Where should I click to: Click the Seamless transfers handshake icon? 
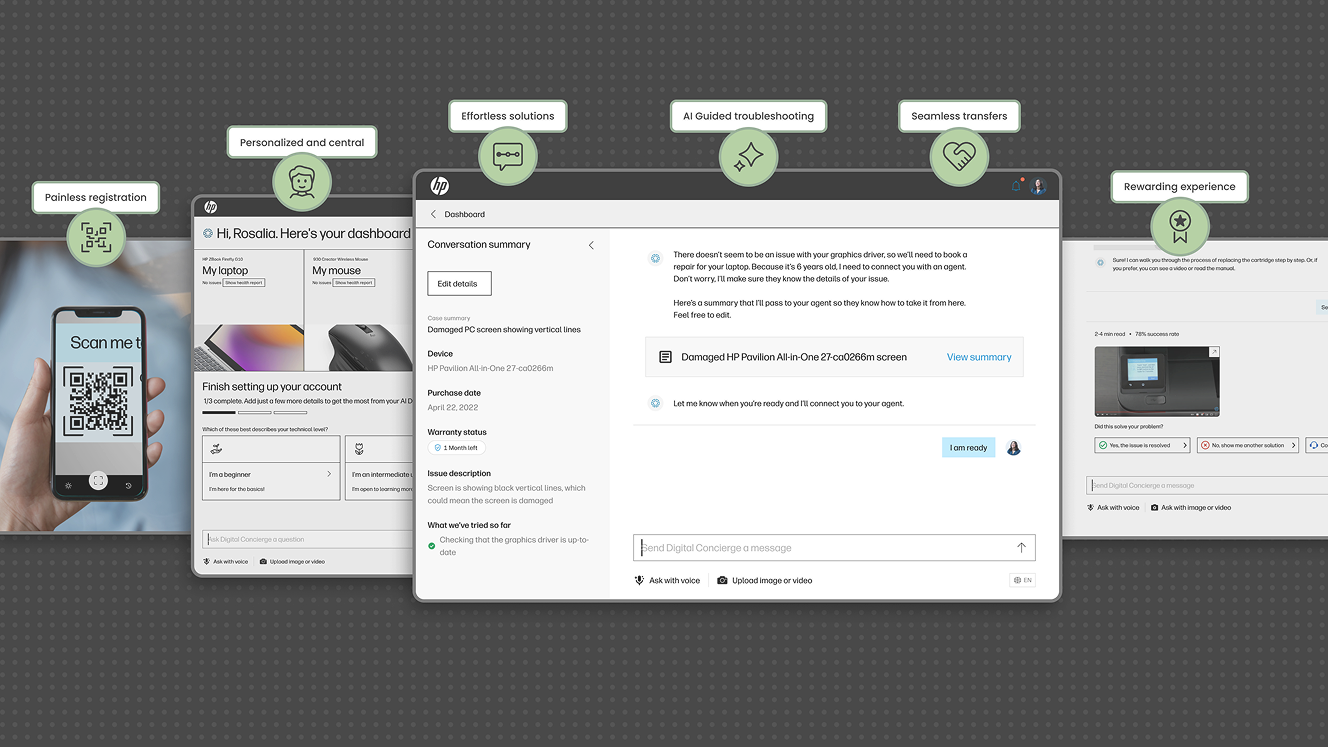pyautogui.click(x=959, y=157)
